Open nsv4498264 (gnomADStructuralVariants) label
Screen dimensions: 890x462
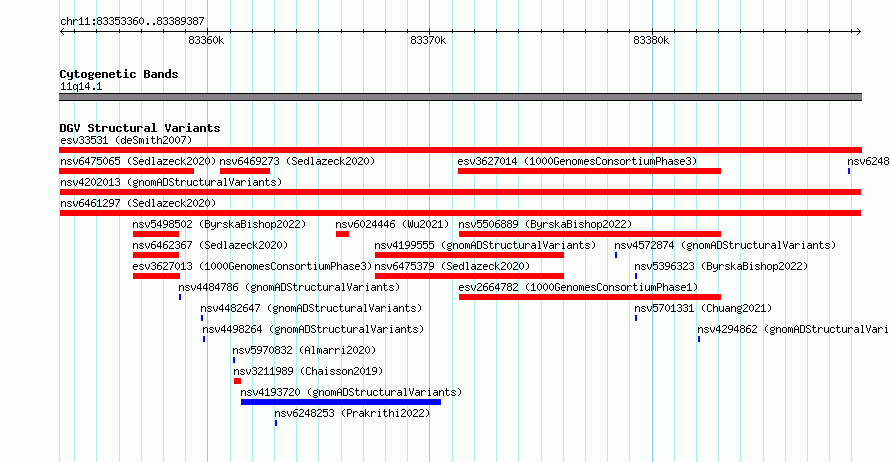coord(313,329)
